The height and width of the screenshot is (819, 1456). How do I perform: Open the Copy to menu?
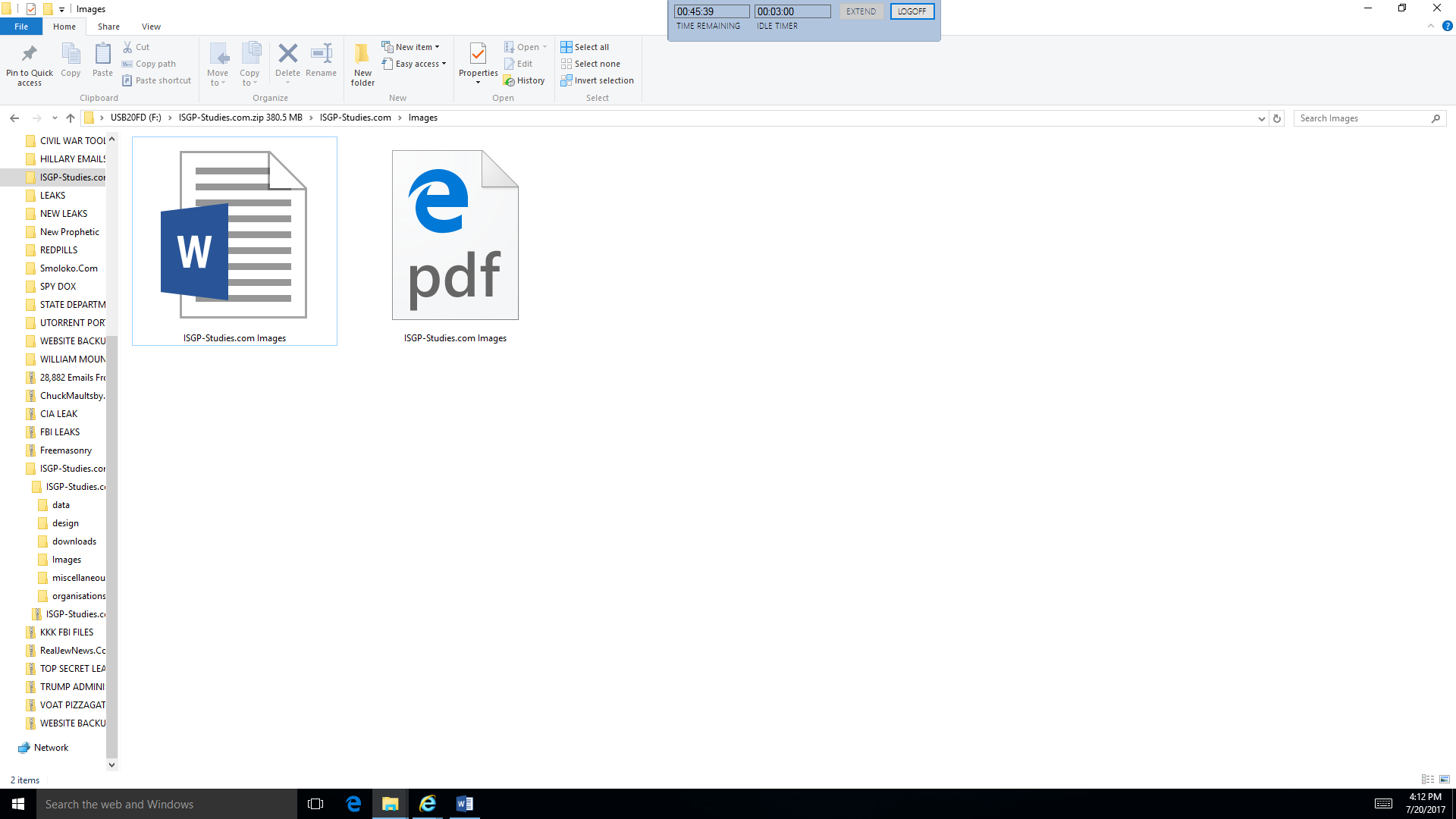click(249, 64)
